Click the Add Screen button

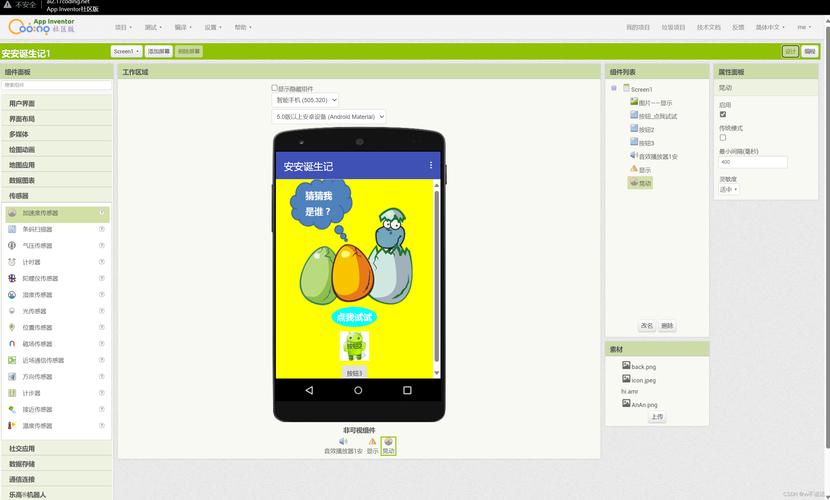click(159, 51)
